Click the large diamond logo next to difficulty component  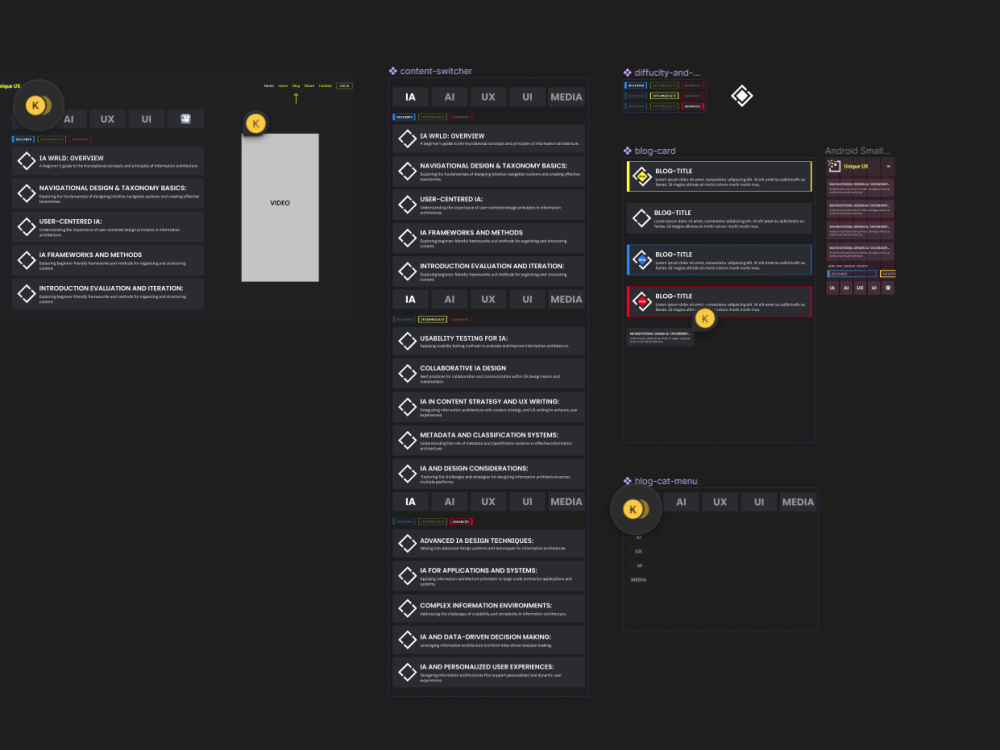coord(742,94)
